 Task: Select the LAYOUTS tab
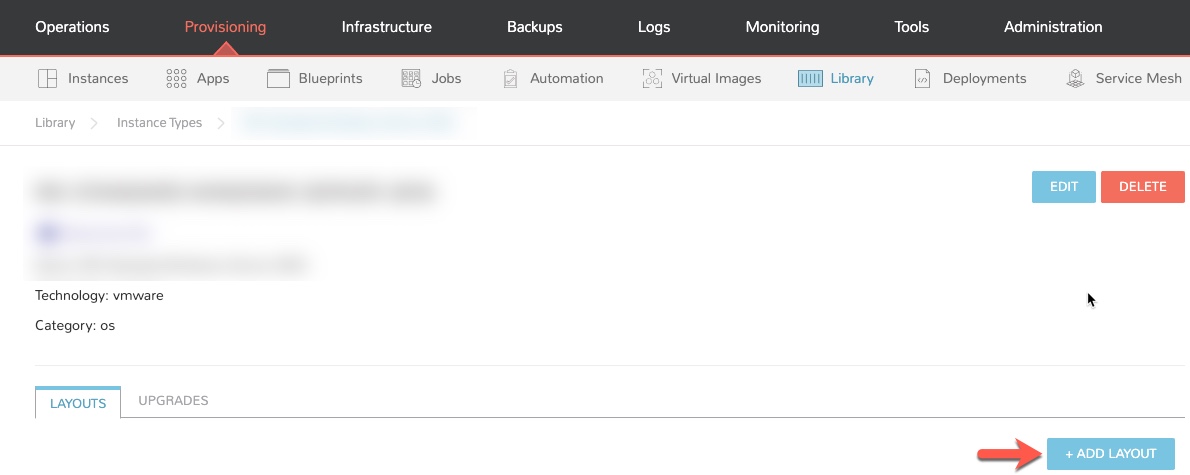[77, 403]
